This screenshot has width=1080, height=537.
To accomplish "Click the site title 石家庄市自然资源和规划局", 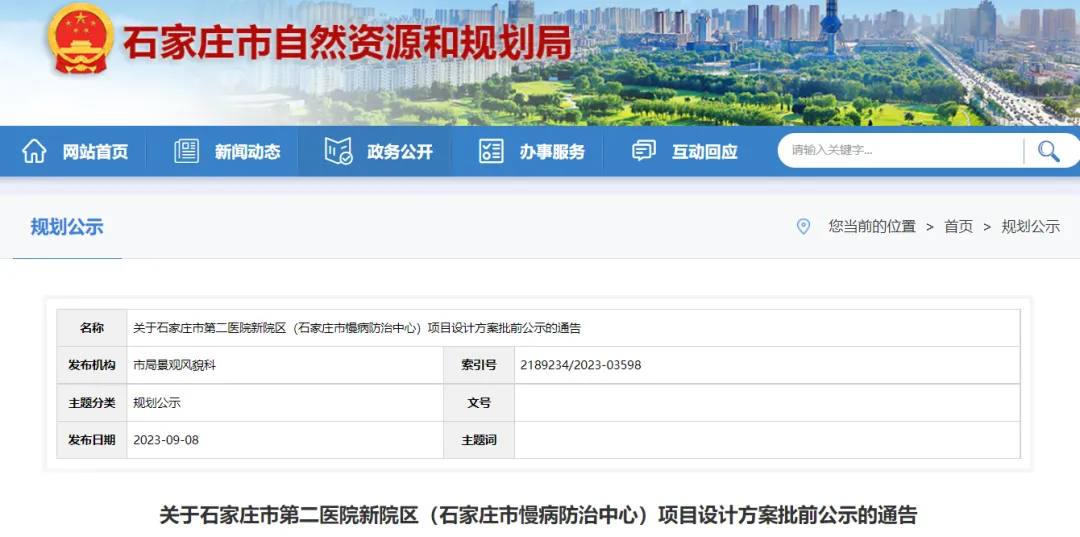I will pyautogui.click(x=347, y=43).
